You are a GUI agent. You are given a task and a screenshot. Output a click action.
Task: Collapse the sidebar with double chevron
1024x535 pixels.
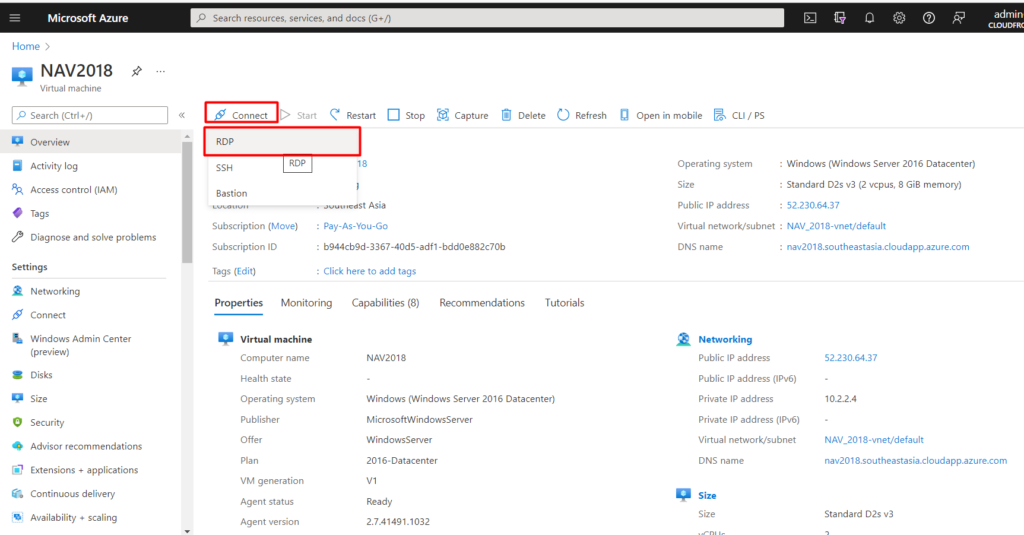click(182, 115)
